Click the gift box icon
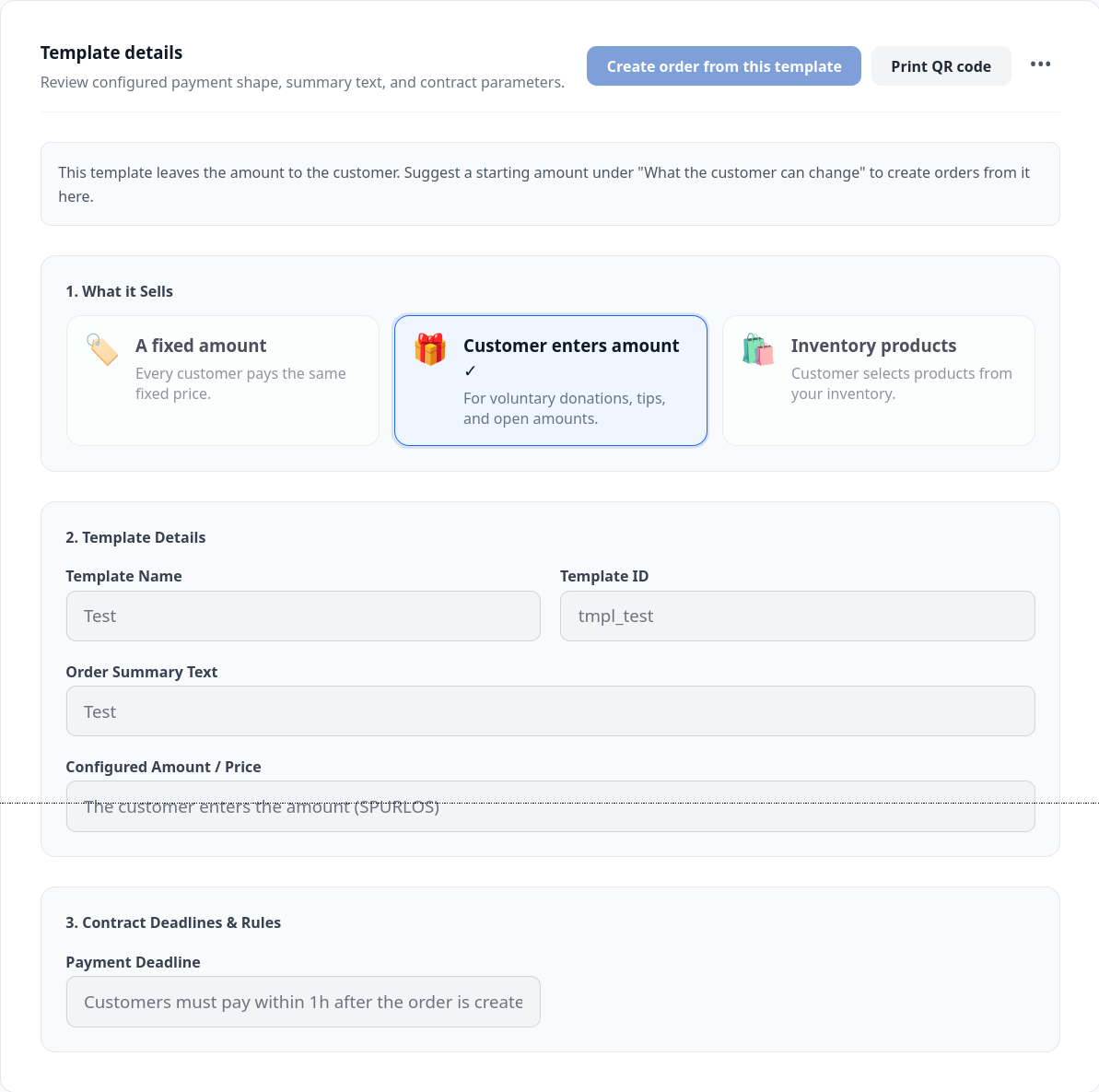 (x=430, y=349)
